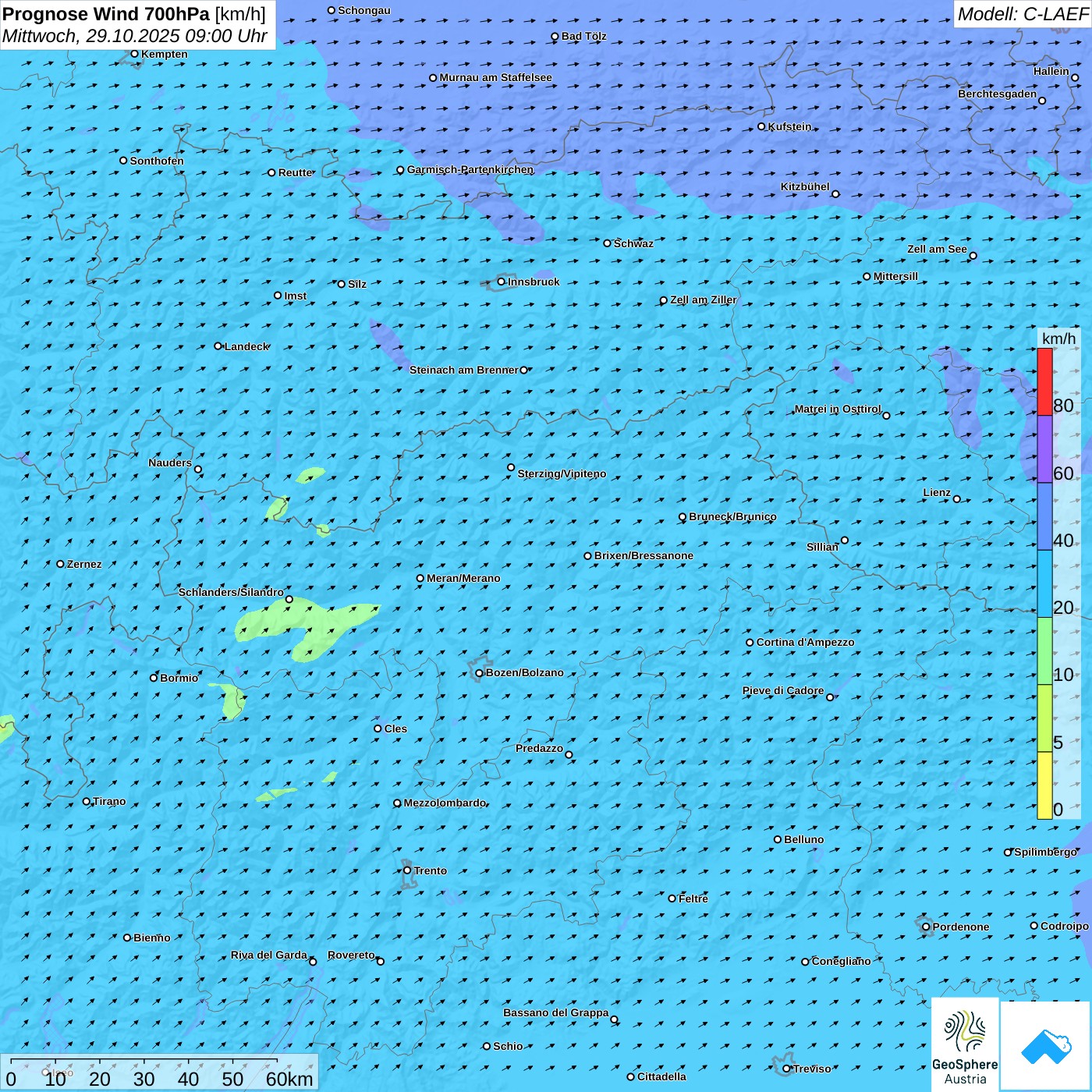The height and width of the screenshot is (1092, 1092).
Task: Click the red 80 km/h legend color
Action: (x=1044, y=381)
